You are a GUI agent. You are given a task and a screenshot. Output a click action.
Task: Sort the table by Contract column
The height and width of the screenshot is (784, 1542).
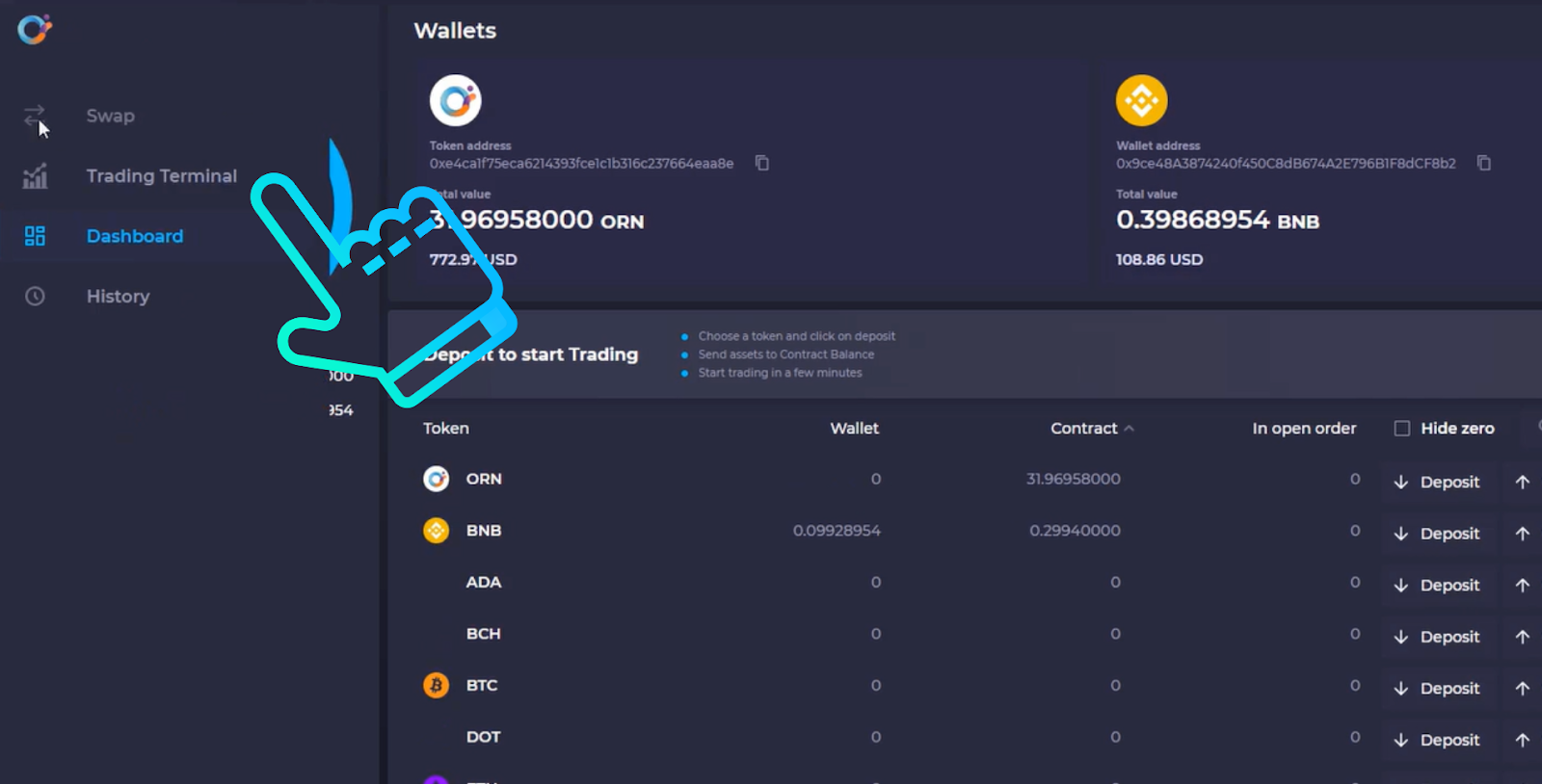coord(1092,429)
